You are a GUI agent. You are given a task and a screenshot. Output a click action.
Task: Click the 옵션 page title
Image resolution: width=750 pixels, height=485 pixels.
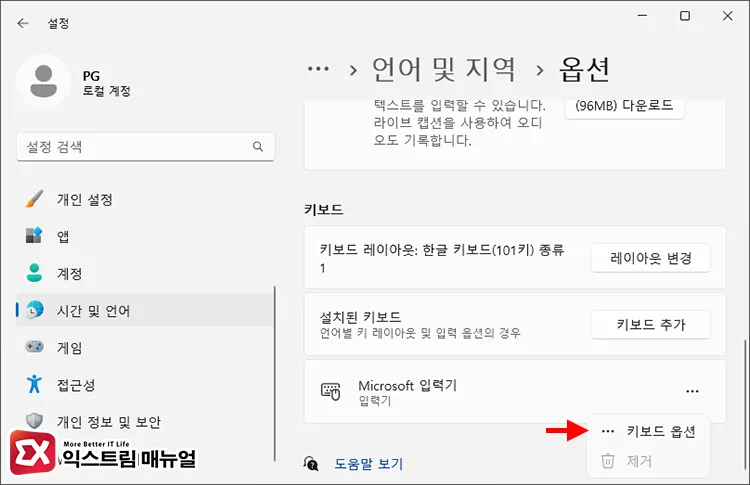click(x=584, y=69)
